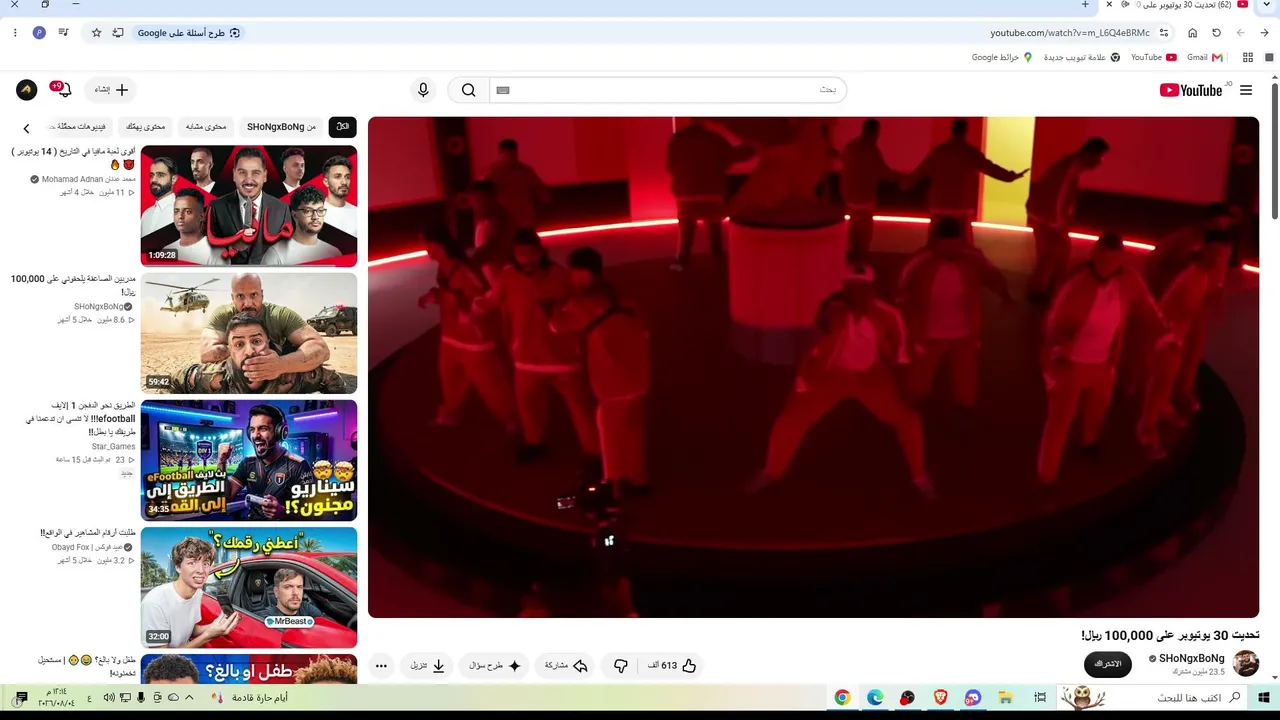This screenshot has height=720, width=1280.
Task: Select the محتوى مشابه filter chip
Action: coord(206,127)
